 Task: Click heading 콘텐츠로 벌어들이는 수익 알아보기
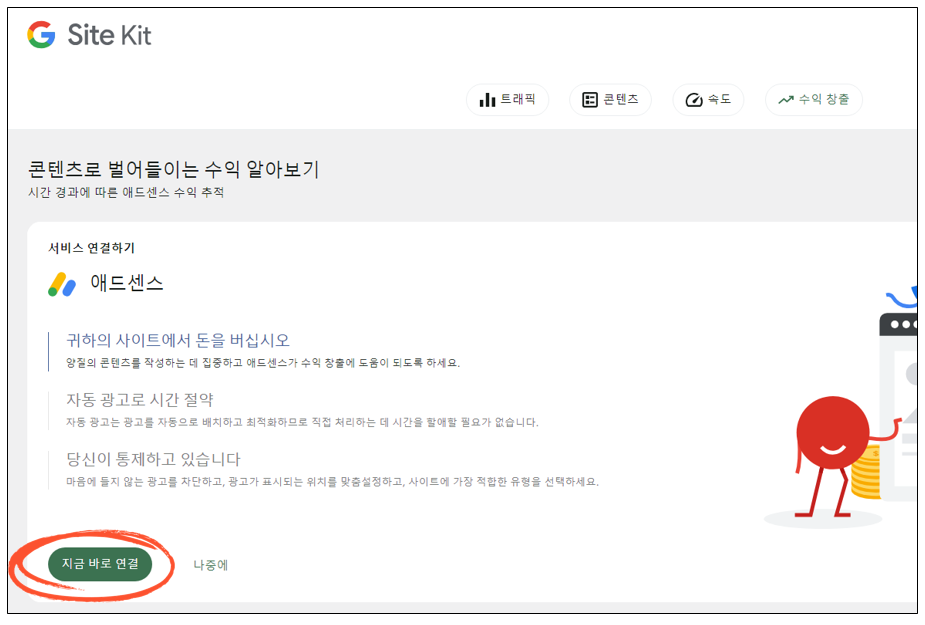coord(174,169)
